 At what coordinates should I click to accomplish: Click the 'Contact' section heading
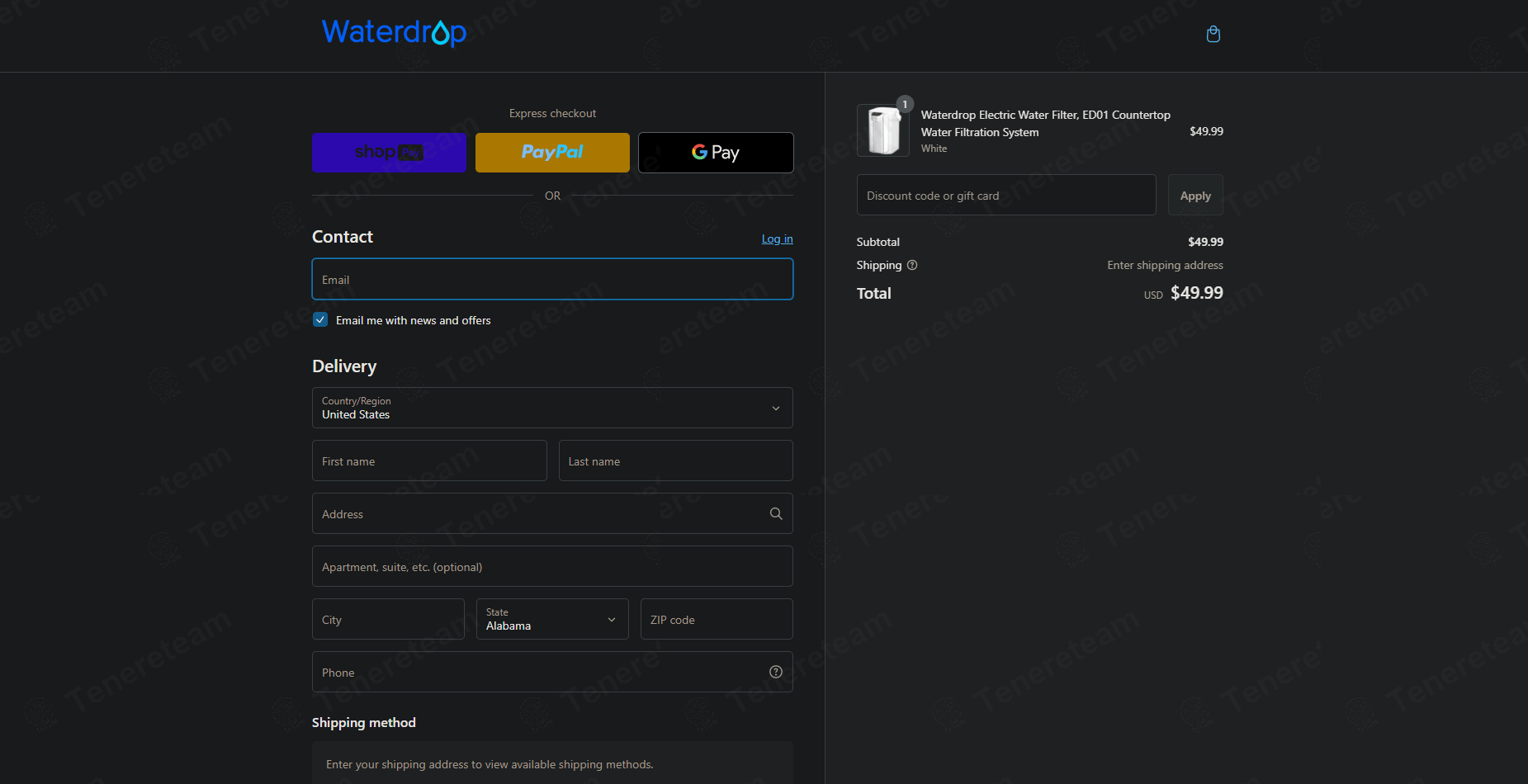(x=343, y=237)
